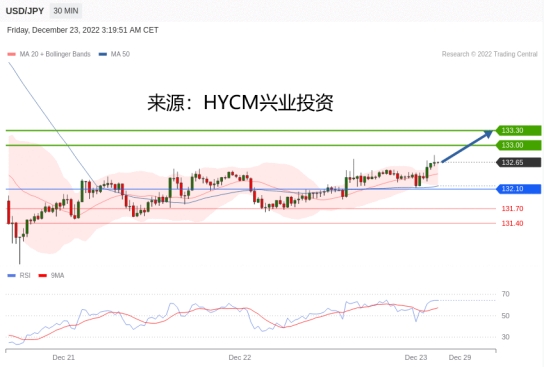Click the MA 20 pink color swatch
The height and width of the screenshot is (367, 554).
click(x=11, y=54)
